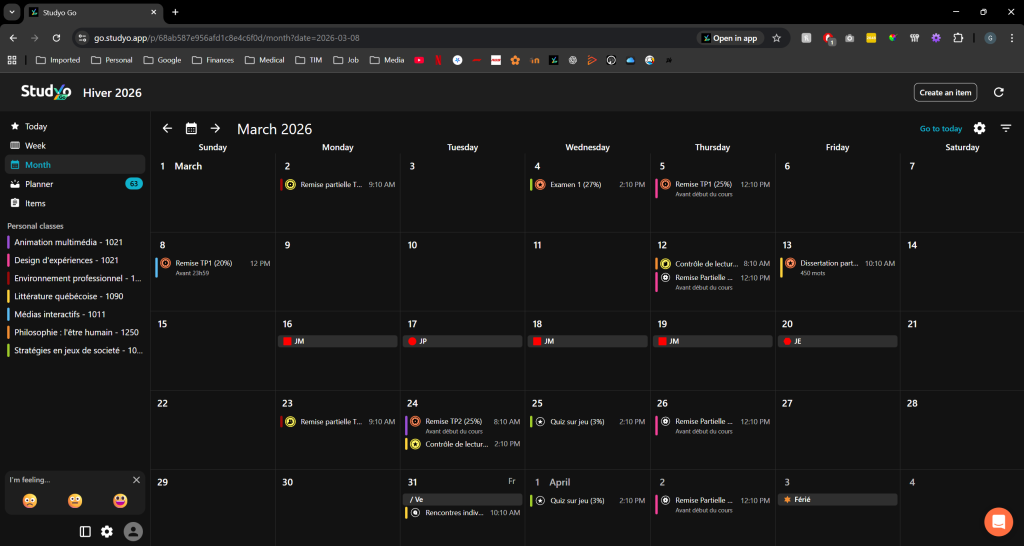This screenshot has width=1024, height=546.
Task: Select the sad face mood emoji
Action: pyautogui.click(x=31, y=501)
